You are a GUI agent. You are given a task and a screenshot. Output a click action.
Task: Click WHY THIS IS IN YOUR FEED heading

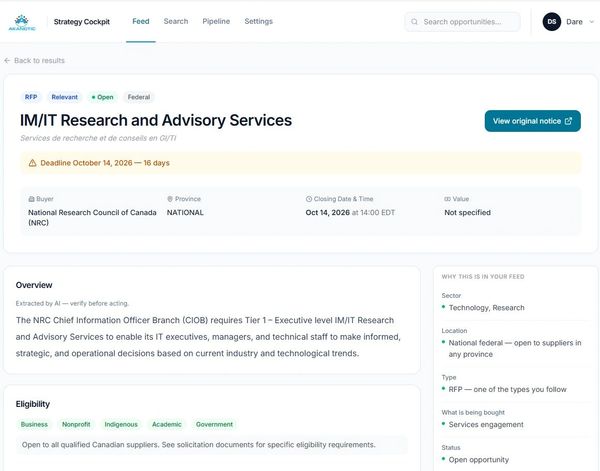pos(483,277)
